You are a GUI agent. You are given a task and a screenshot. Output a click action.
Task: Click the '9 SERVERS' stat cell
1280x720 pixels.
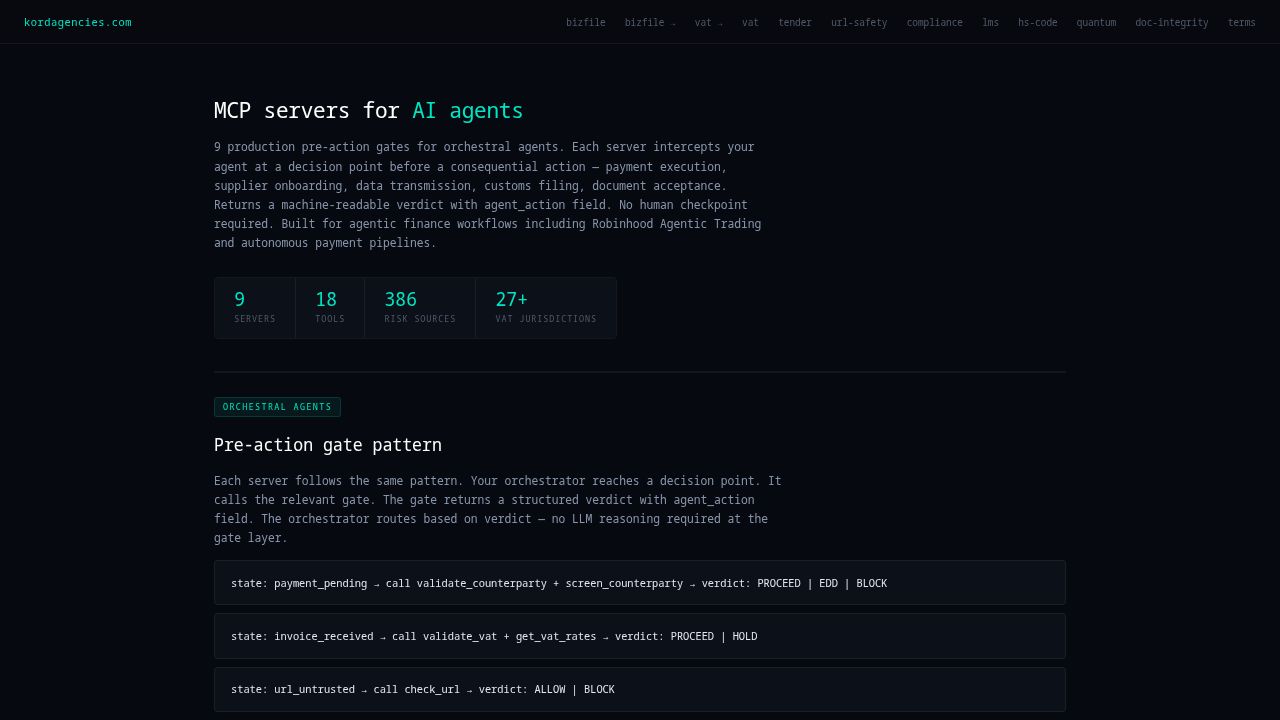[x=255, y=308]
